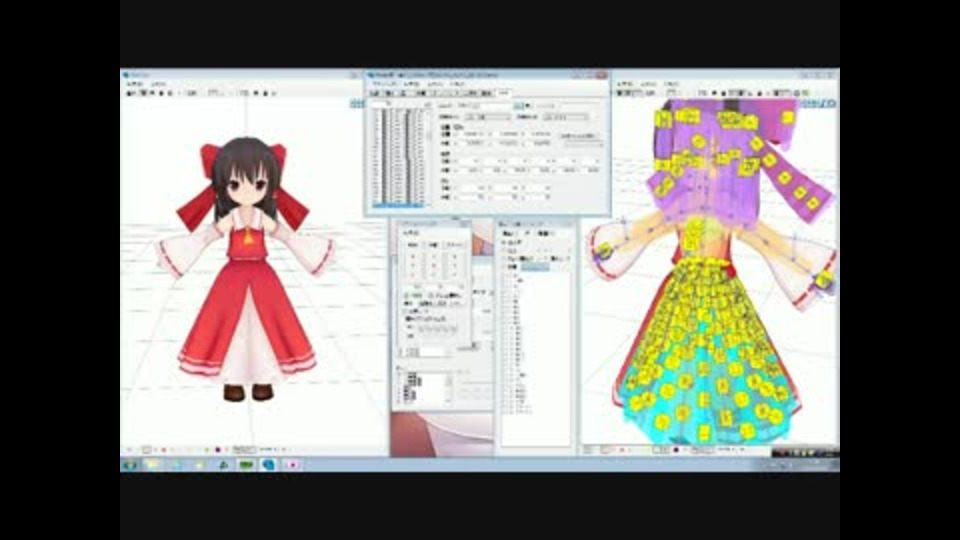Screen dimensions: 960x540
Task: Open the Edit menu in PMX editor window
Action: click(x=411, y=83)
